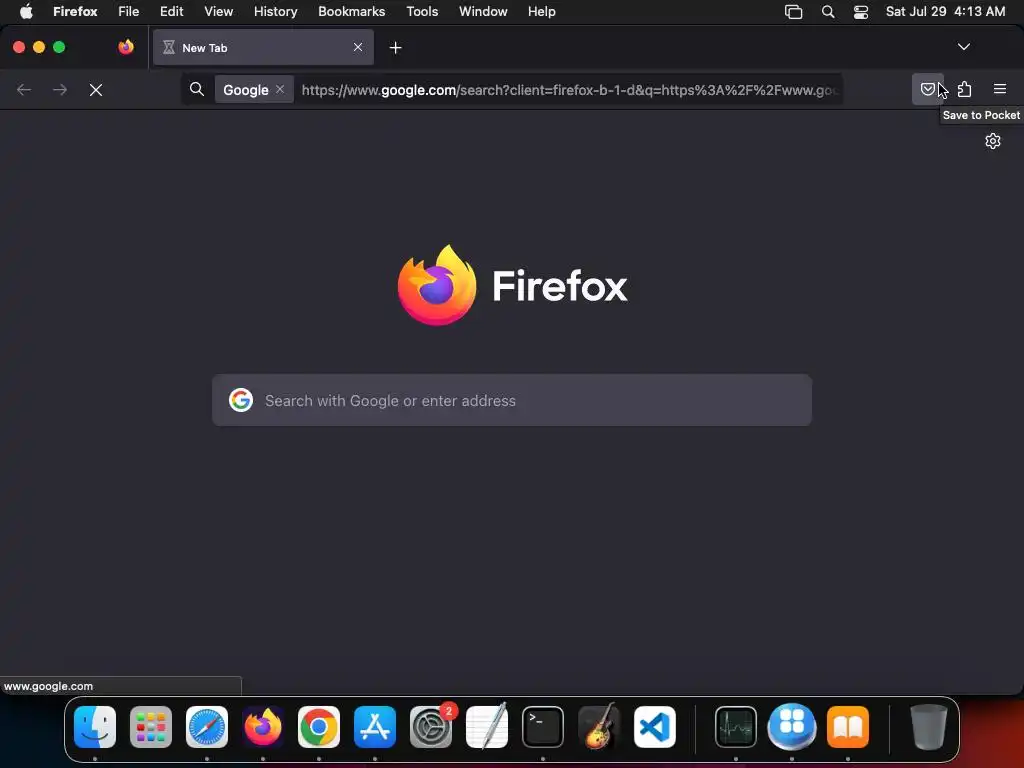This screenshot has height=768, width=1024.
Task: Click the date and time display
Action: point(945,12)
